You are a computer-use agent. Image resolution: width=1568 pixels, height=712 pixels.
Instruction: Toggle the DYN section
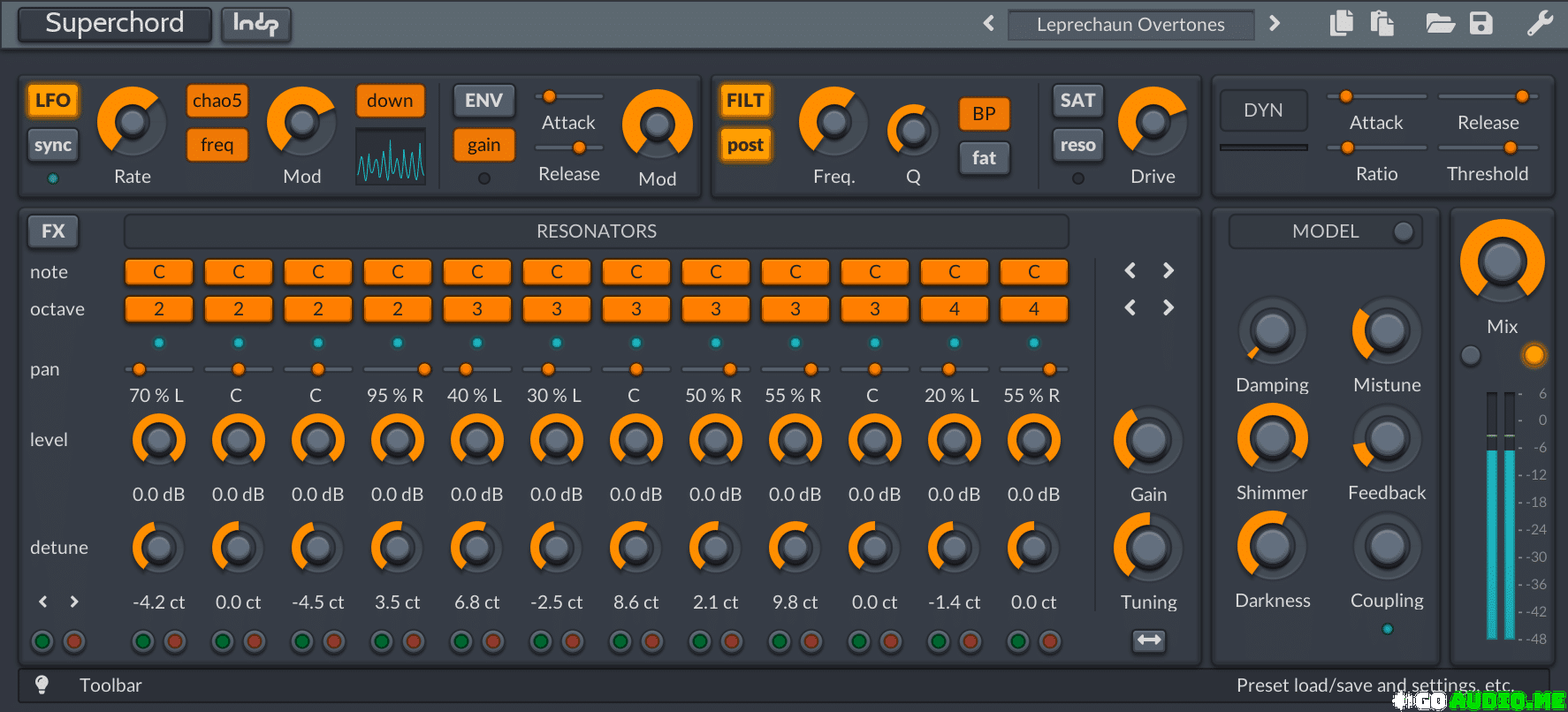pyautogui.click(x=1263, y=110)
